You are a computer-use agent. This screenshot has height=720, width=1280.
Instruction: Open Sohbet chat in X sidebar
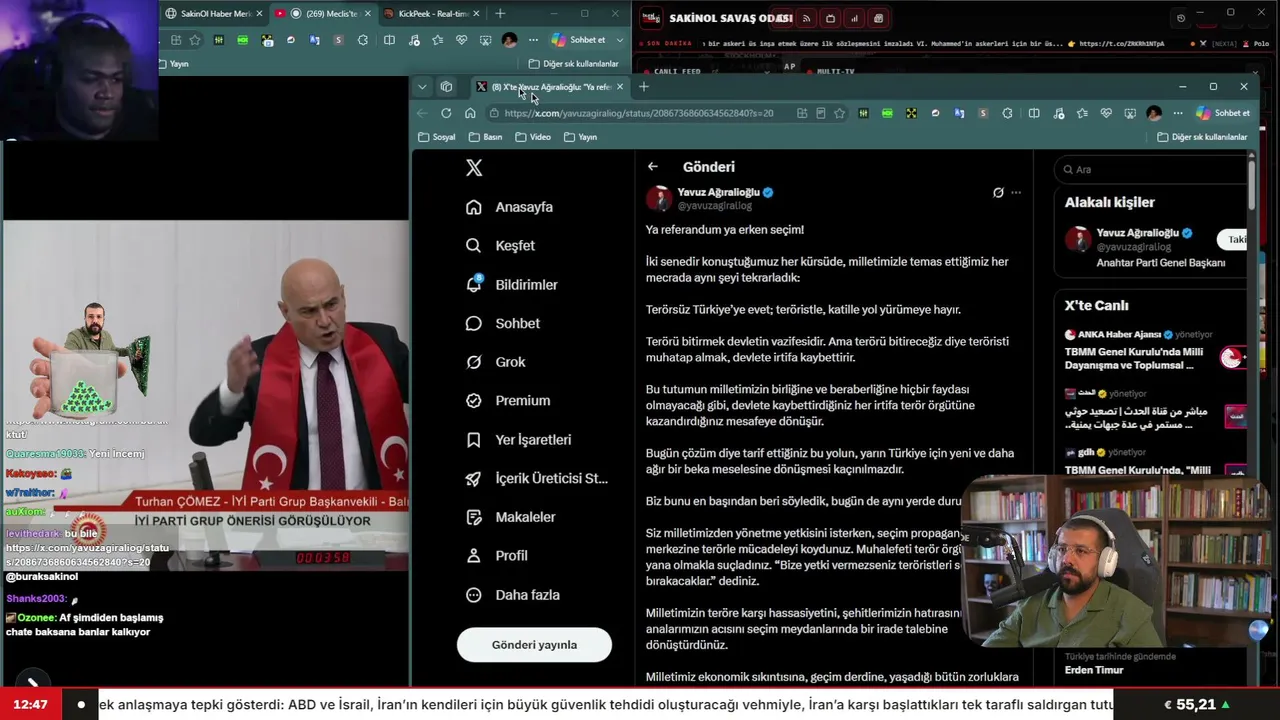[503, 324]
